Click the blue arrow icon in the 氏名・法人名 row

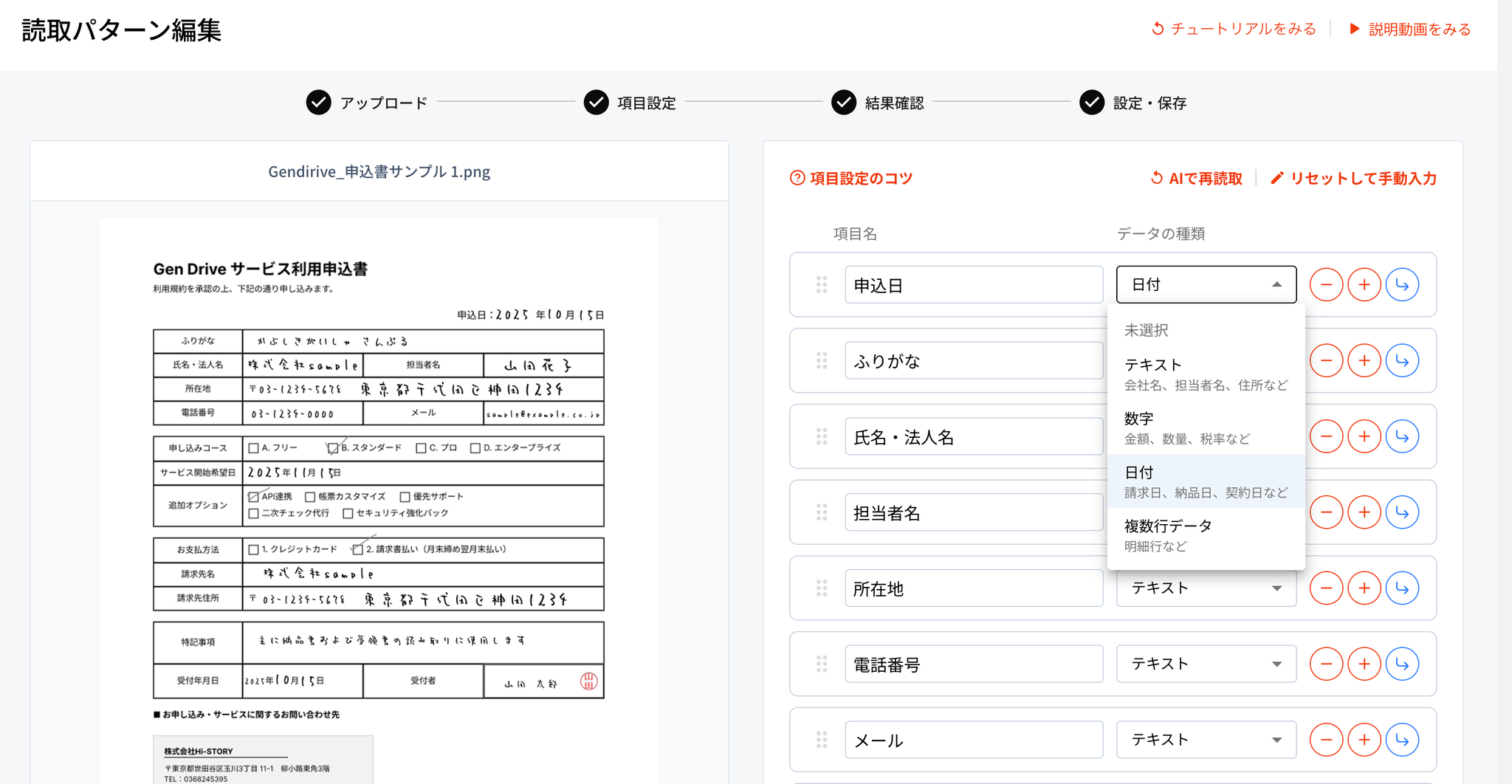[x=1402, y=437]
